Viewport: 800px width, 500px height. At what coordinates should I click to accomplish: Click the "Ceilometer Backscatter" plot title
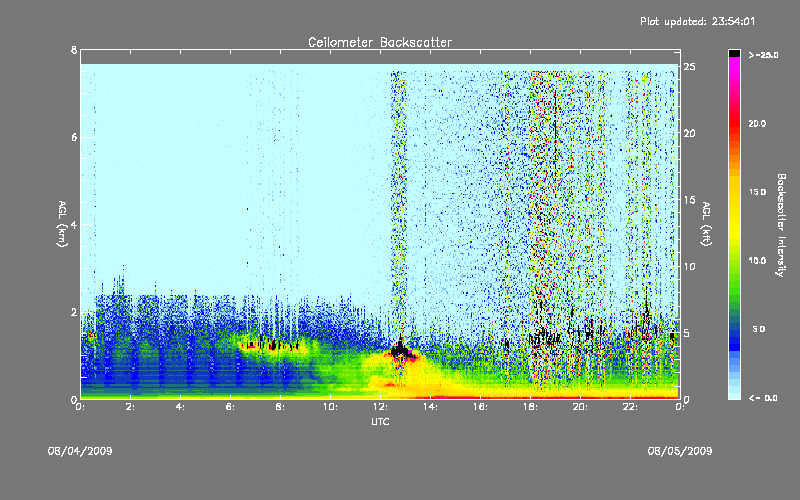coord(380,42)
